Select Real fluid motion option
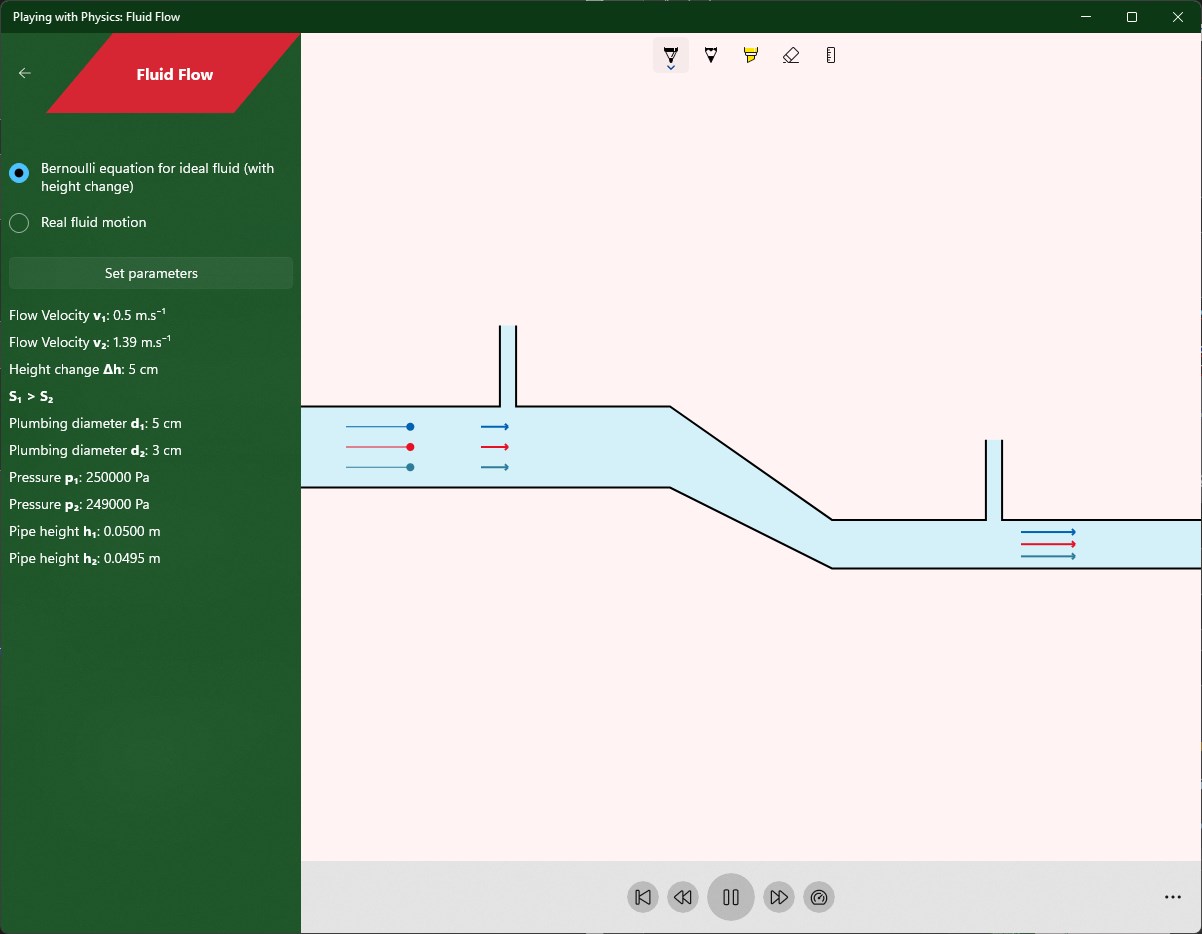 [78, 222]
